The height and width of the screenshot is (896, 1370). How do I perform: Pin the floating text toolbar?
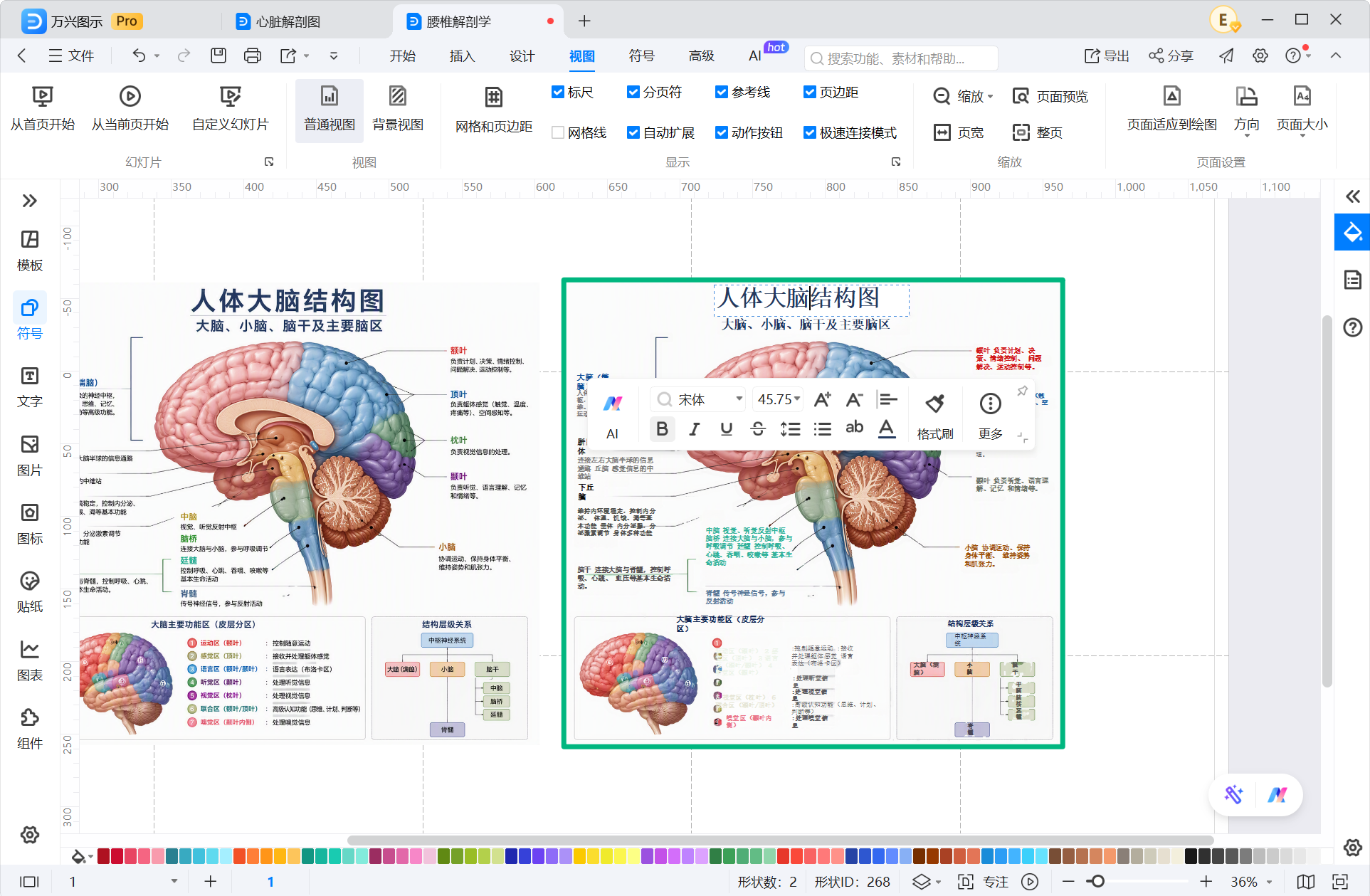pos(1022,391)
